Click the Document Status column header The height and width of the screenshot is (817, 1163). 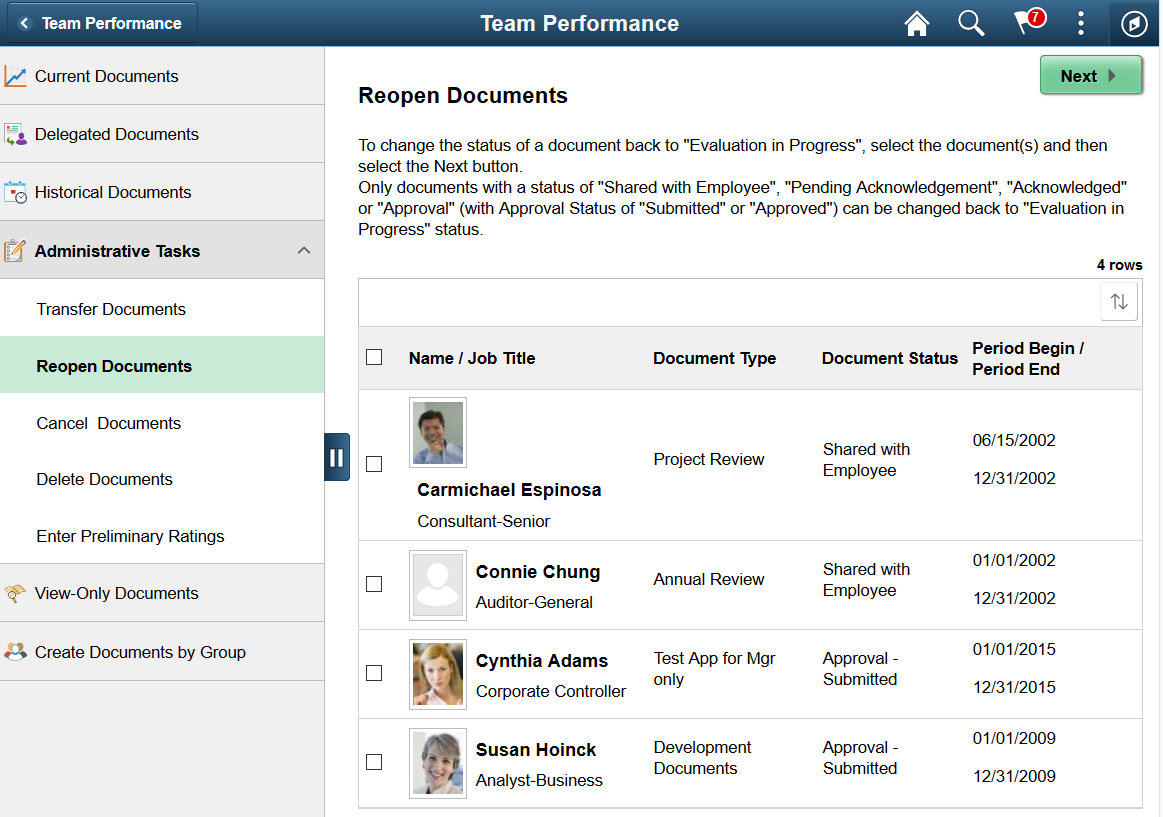pyautogui.click(x=889, y=358)
